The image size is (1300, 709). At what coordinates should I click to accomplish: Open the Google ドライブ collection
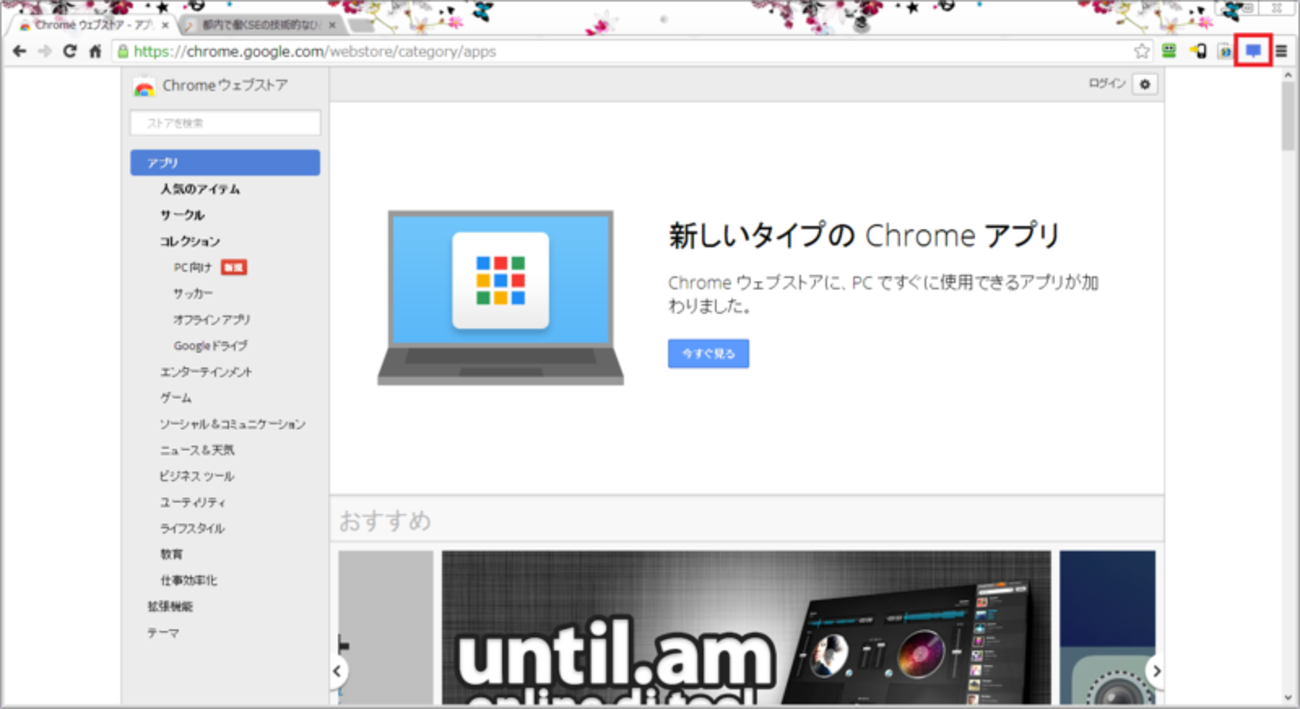210,345
